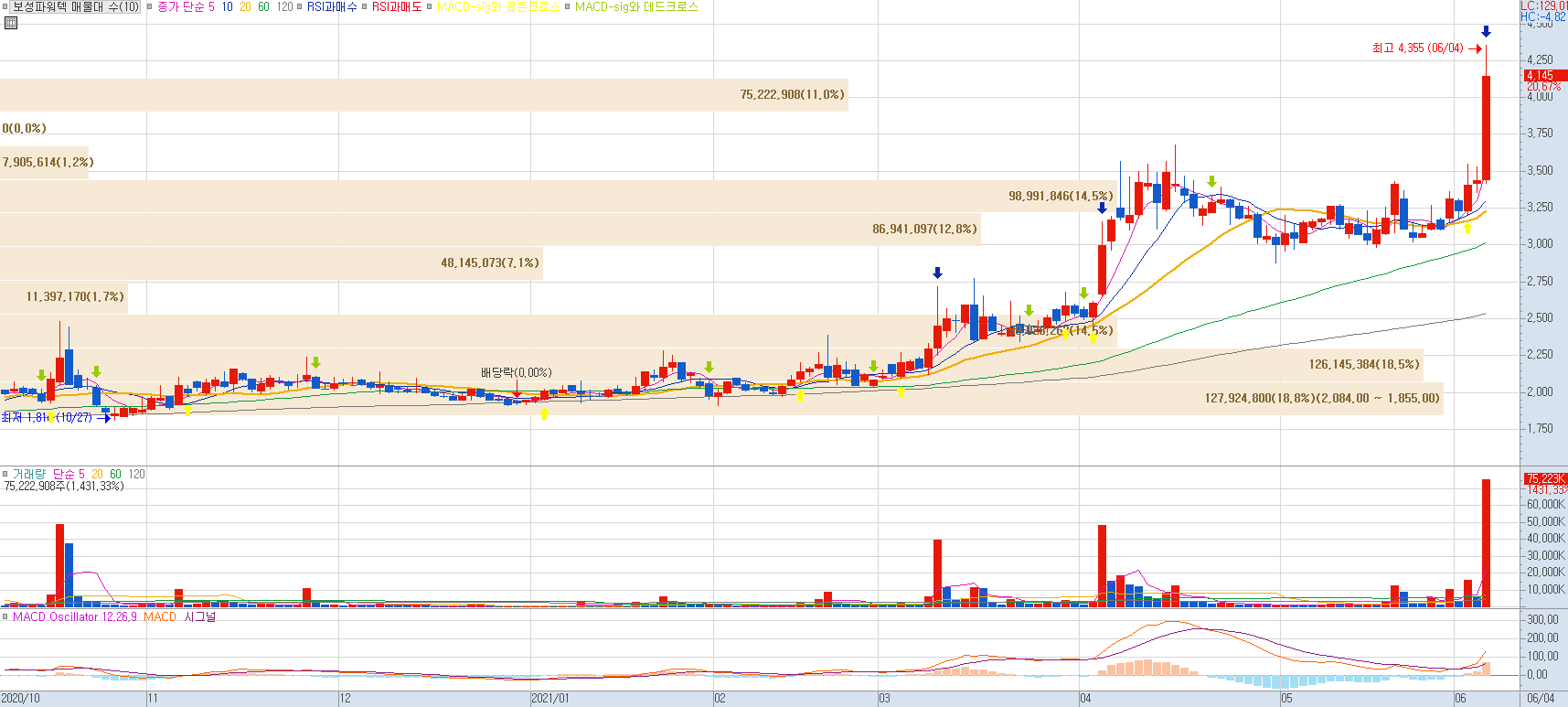Select the 48,145,073(7.1%) volume profile bar

tap(272, 263)
